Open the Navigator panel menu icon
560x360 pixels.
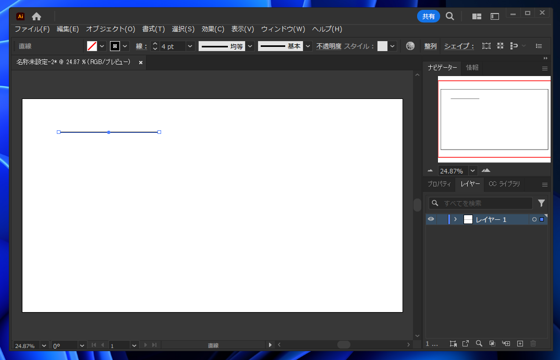pyautogui.click(x=545, y=68)
